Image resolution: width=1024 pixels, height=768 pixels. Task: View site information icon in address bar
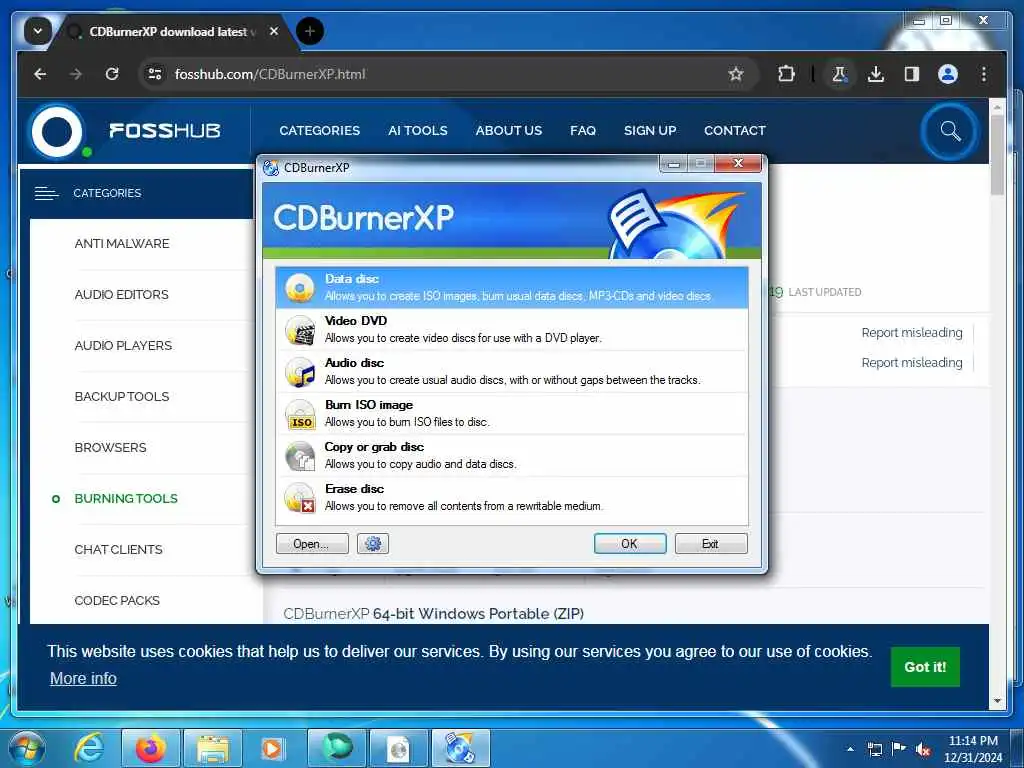[155, 74]
